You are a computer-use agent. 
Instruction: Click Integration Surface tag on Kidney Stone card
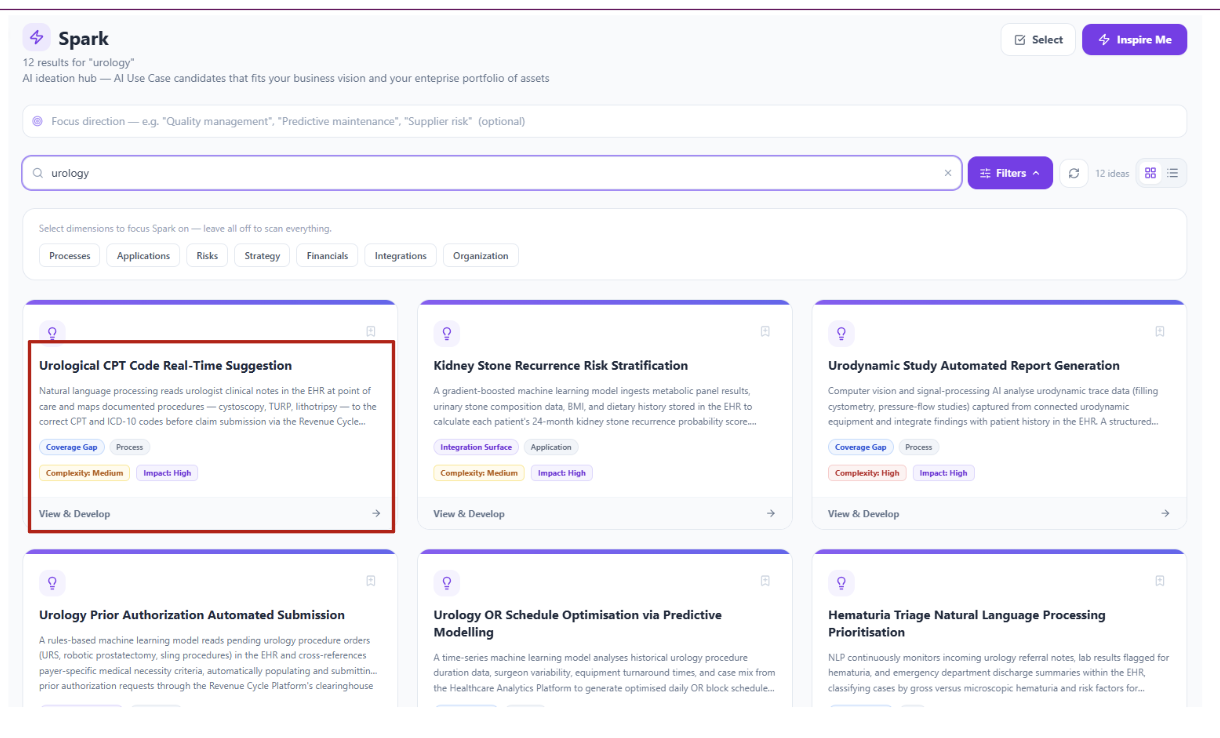coord(476,447)
